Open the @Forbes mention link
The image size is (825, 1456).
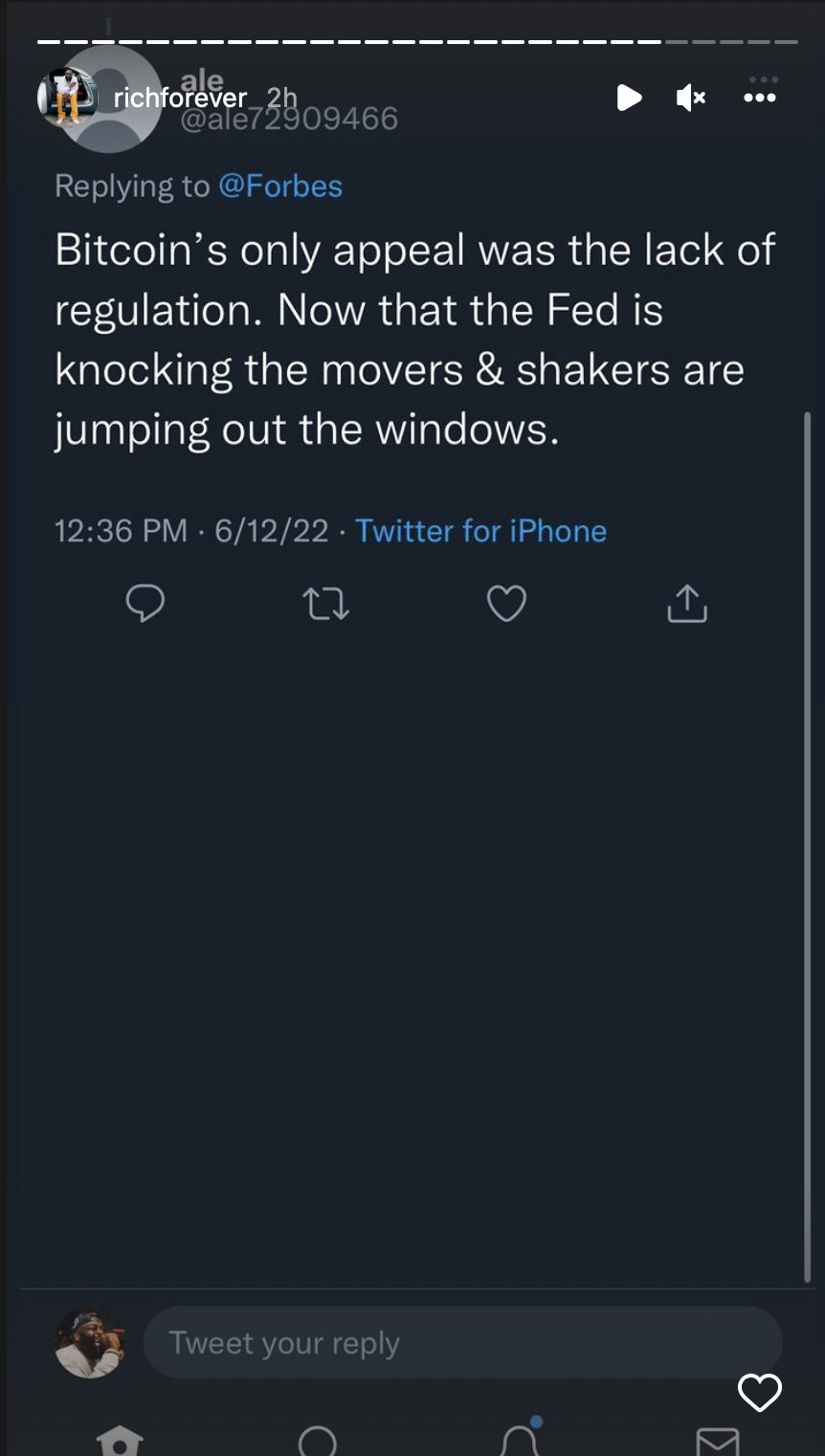[x=280, y=186]
